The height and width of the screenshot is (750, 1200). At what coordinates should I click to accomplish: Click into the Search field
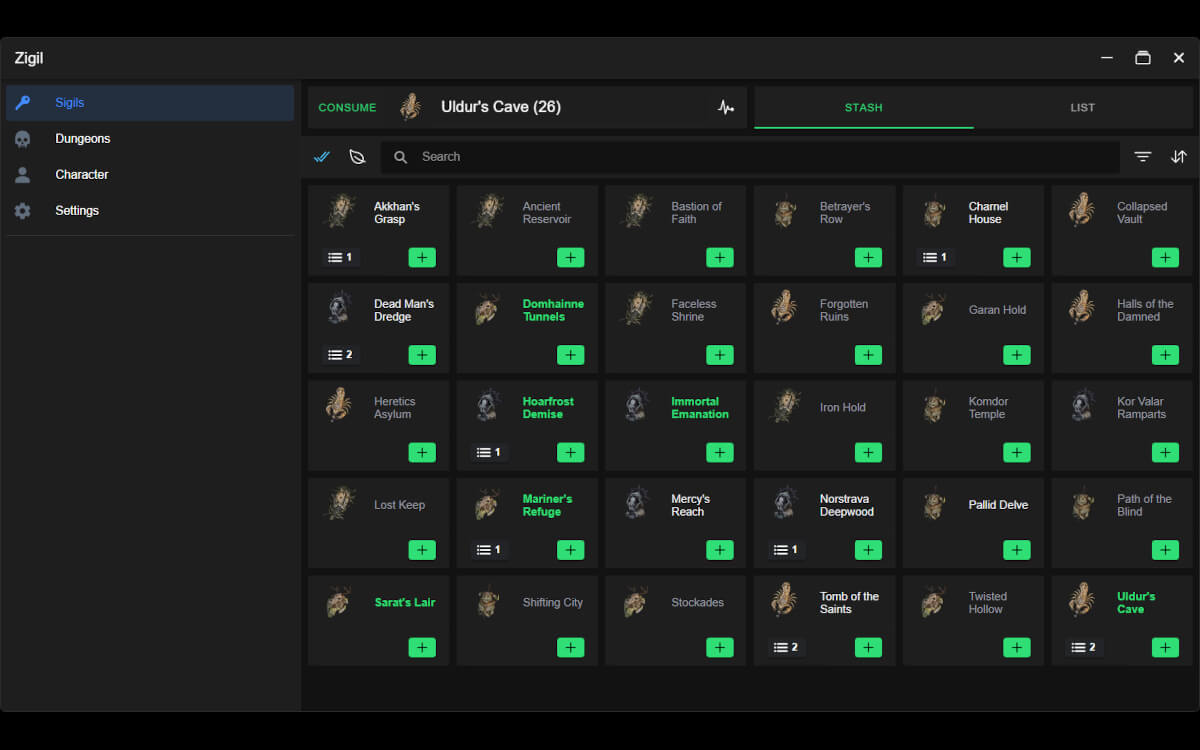click(760, 157)
